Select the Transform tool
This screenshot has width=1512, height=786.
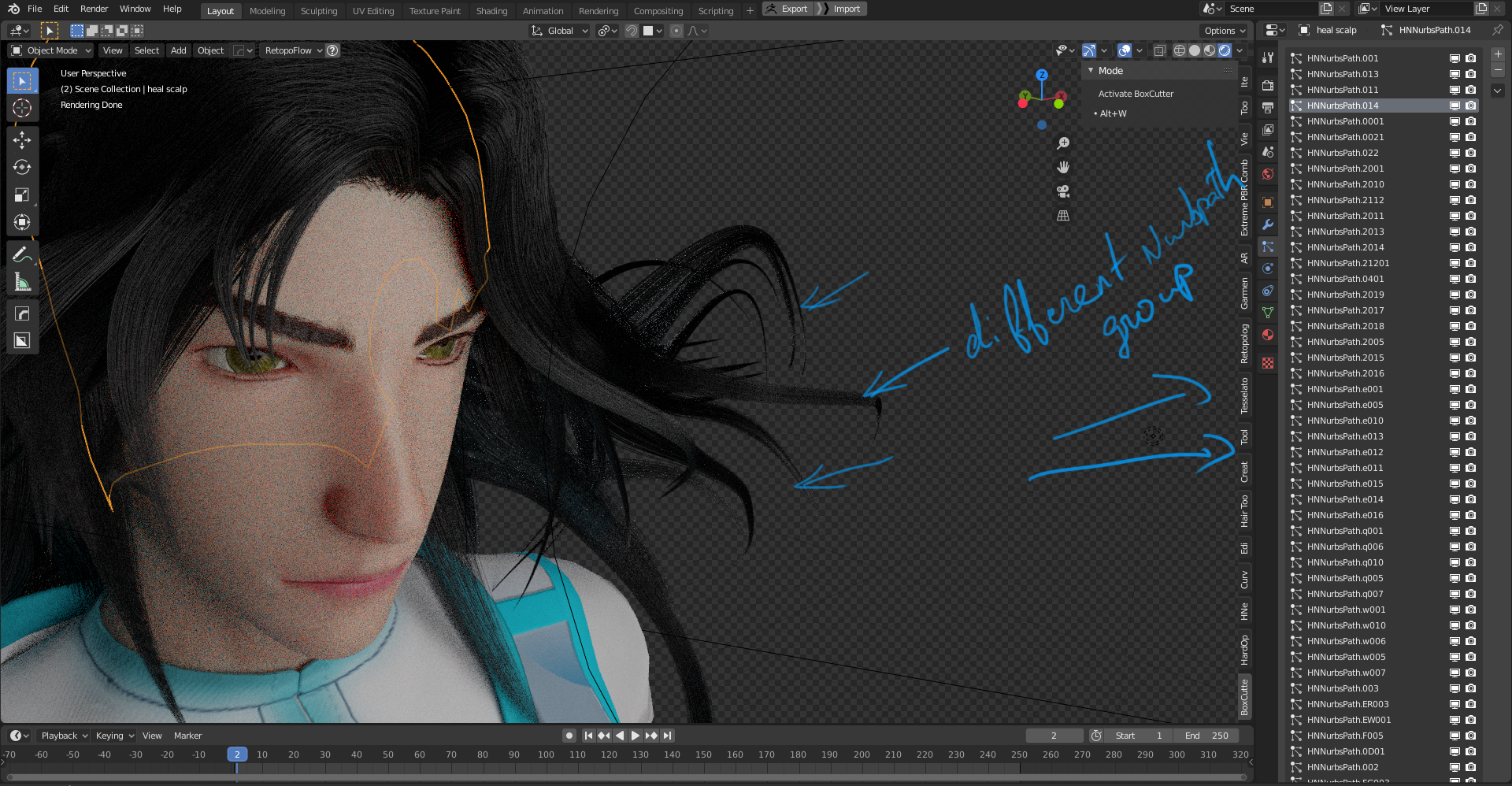pyautogui.click(x=22, y=222)
